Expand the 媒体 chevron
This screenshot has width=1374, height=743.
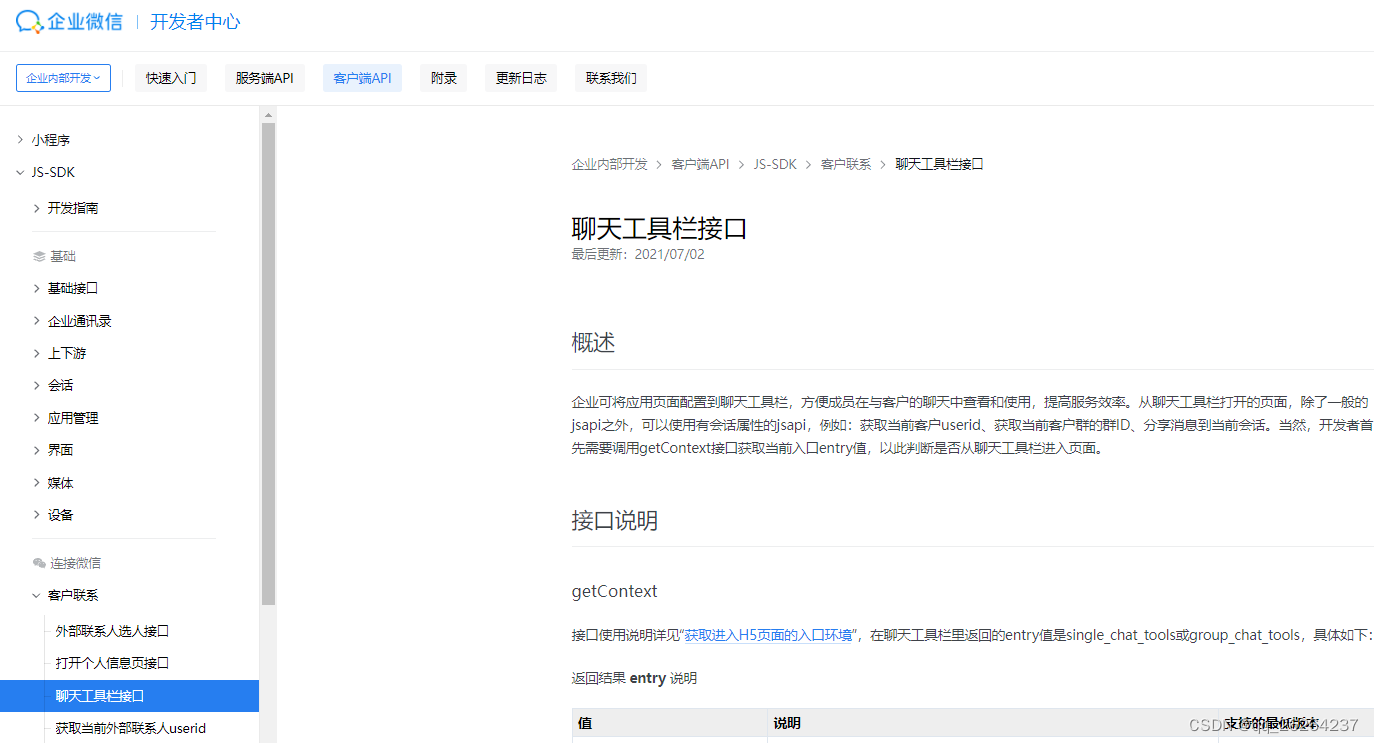(37, 483)
